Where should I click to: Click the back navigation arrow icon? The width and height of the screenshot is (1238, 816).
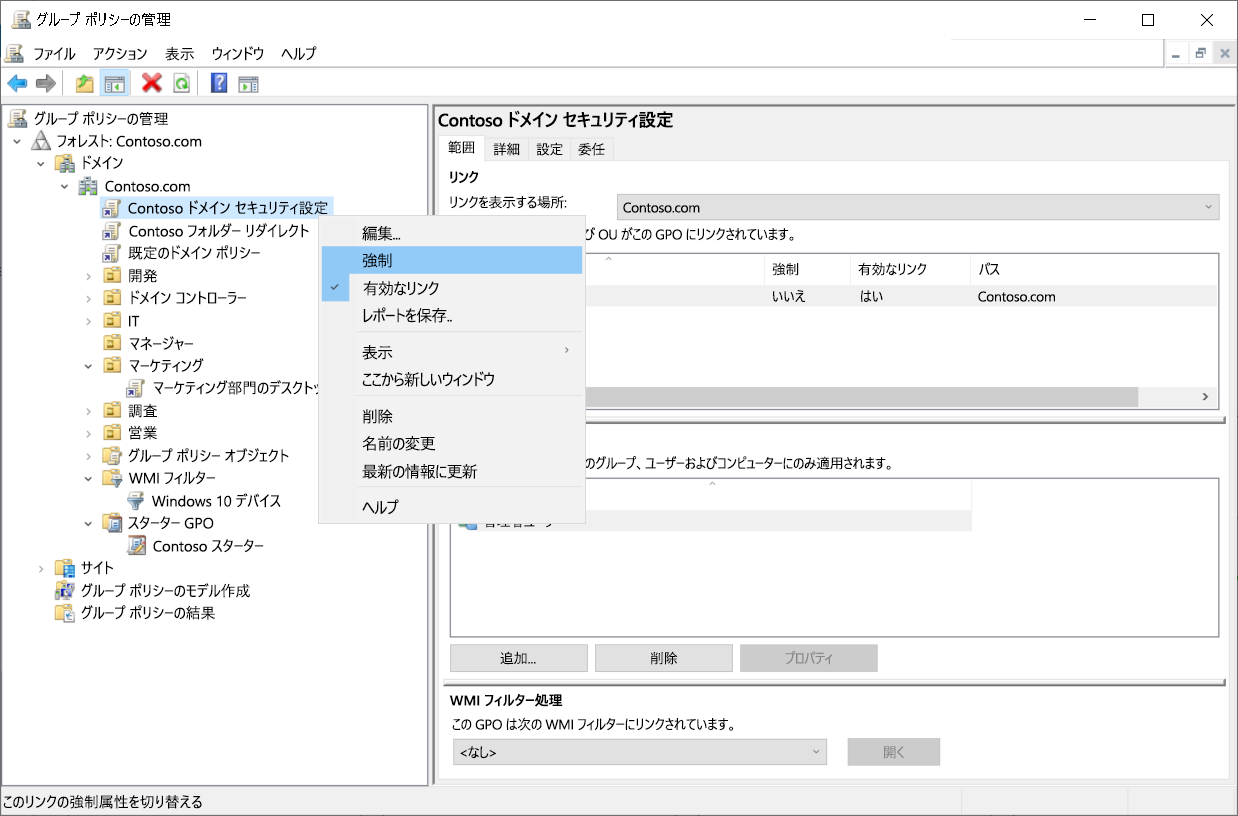pyautogui.click(x=16, y=83)
